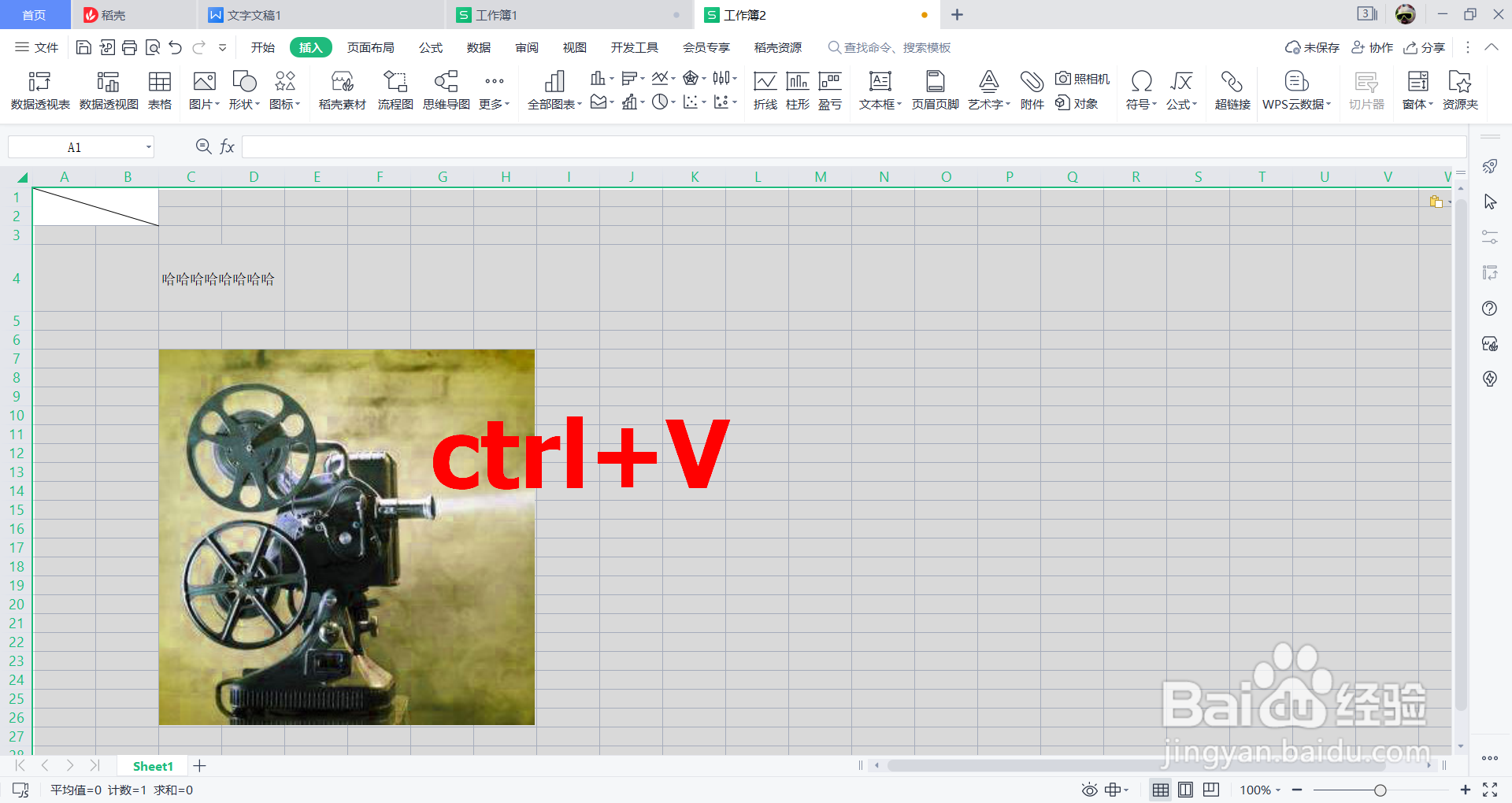Click the zoom in plus button
Image resolution: width=1512 pixels, height=803 pixels.
(x=1465, y=790)
